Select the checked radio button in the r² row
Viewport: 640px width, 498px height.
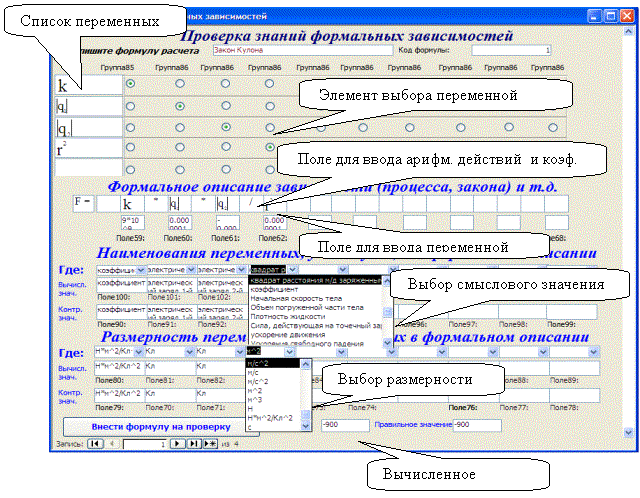point(270,147)
